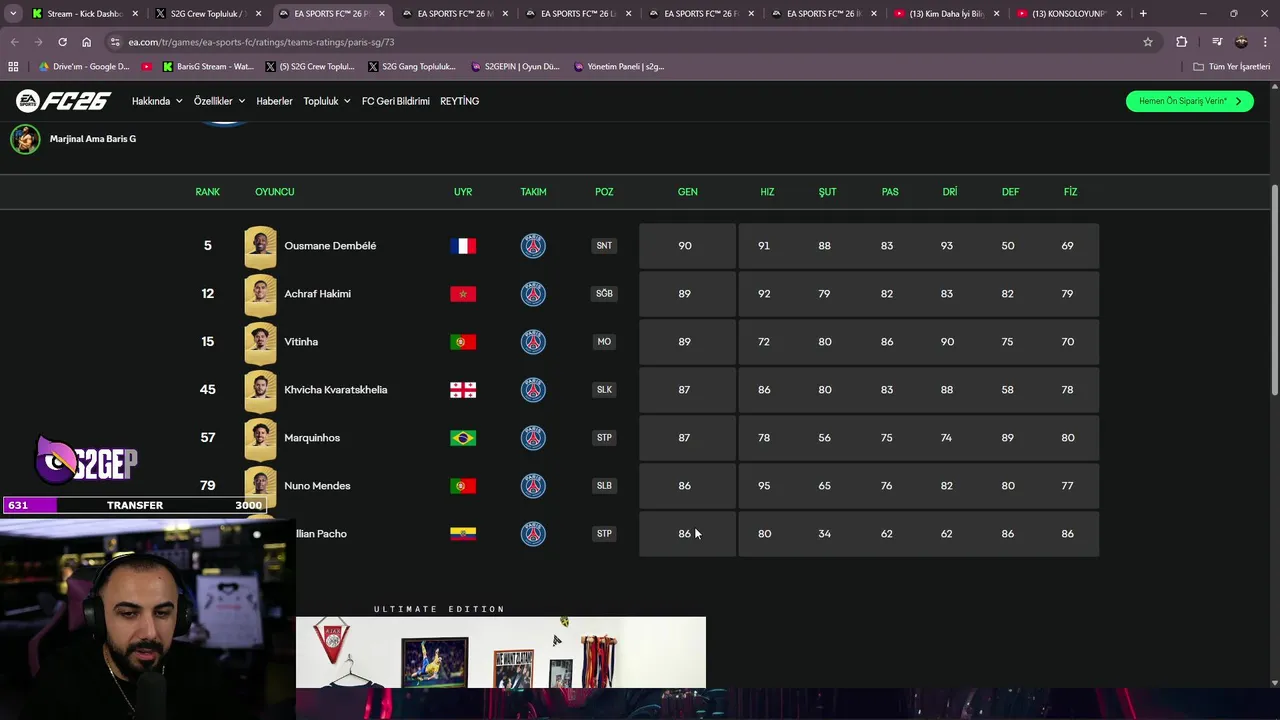Click the French flag in Dembélé's row
The image size is (1280, 720).
click(x=463, y=246)
